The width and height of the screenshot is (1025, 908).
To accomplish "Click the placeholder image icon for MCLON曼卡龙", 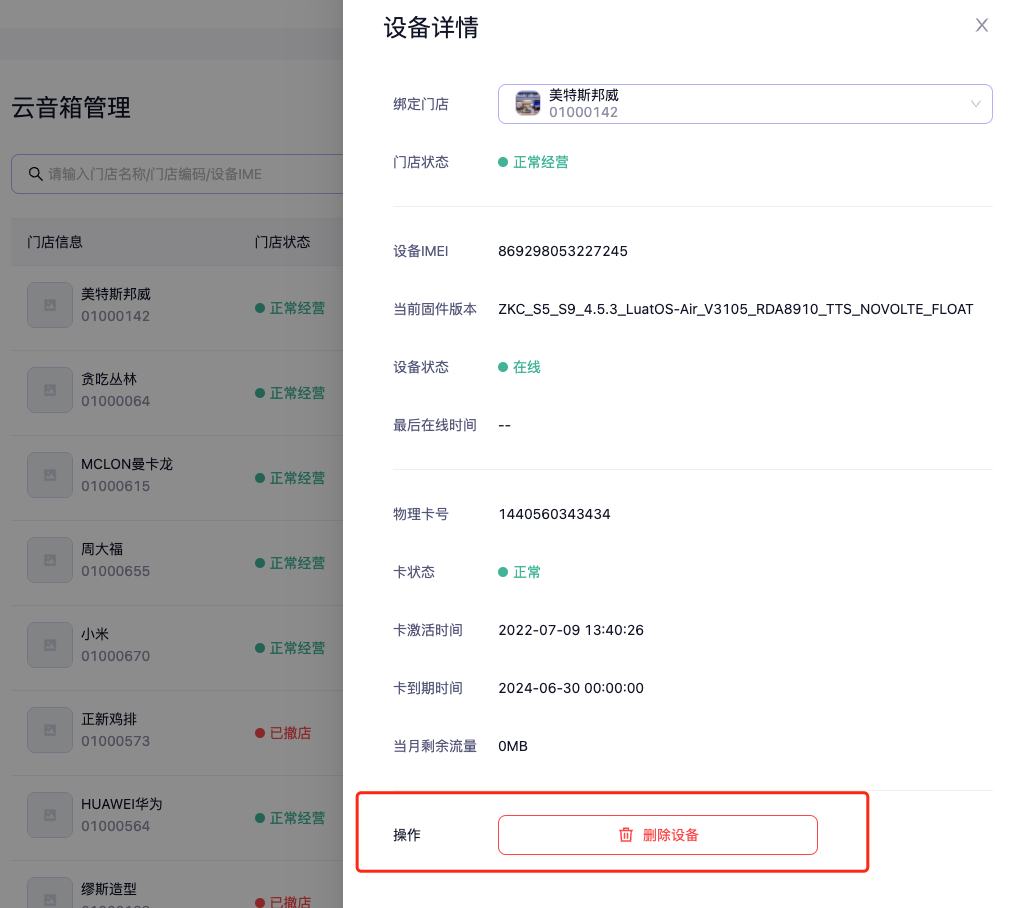I will [x=49, y=475].
